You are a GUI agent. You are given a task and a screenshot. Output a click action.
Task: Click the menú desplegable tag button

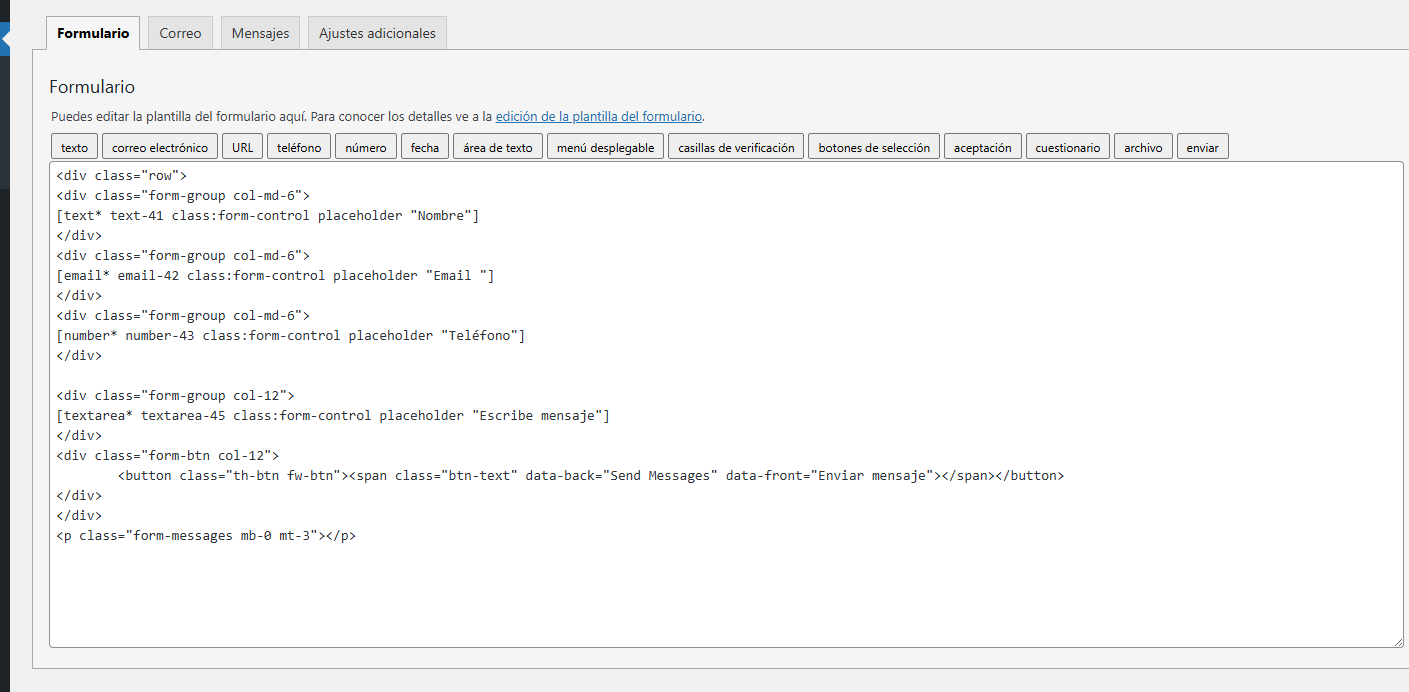[605, 147]
